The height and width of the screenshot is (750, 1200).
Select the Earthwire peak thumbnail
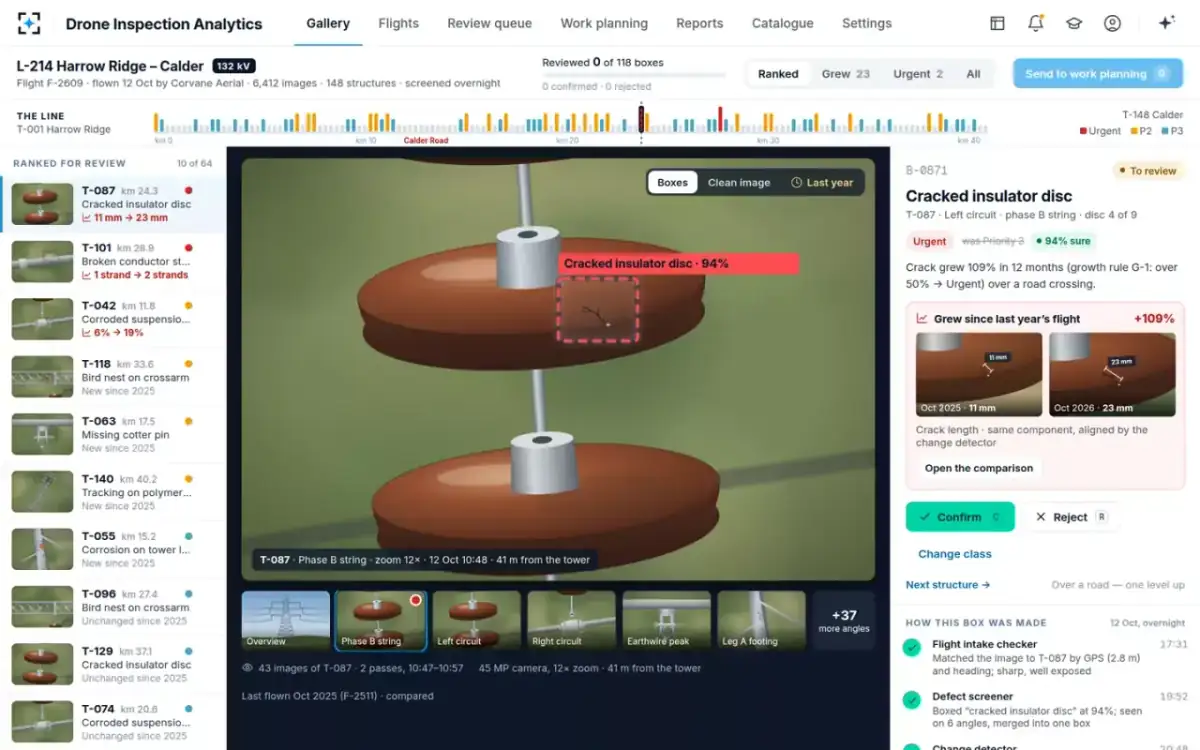click(667, 621)
